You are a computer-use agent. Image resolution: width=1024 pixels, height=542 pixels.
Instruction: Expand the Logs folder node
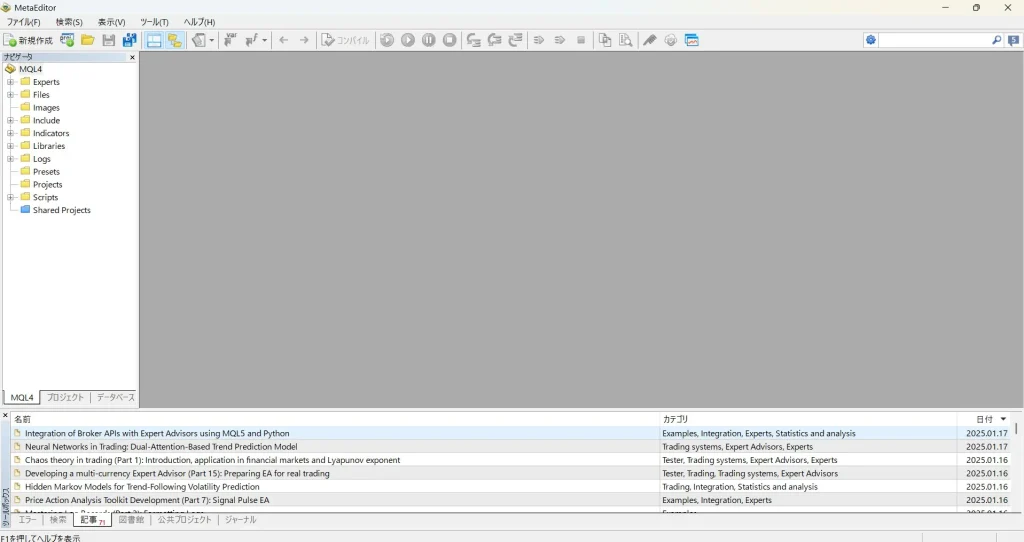10,159
